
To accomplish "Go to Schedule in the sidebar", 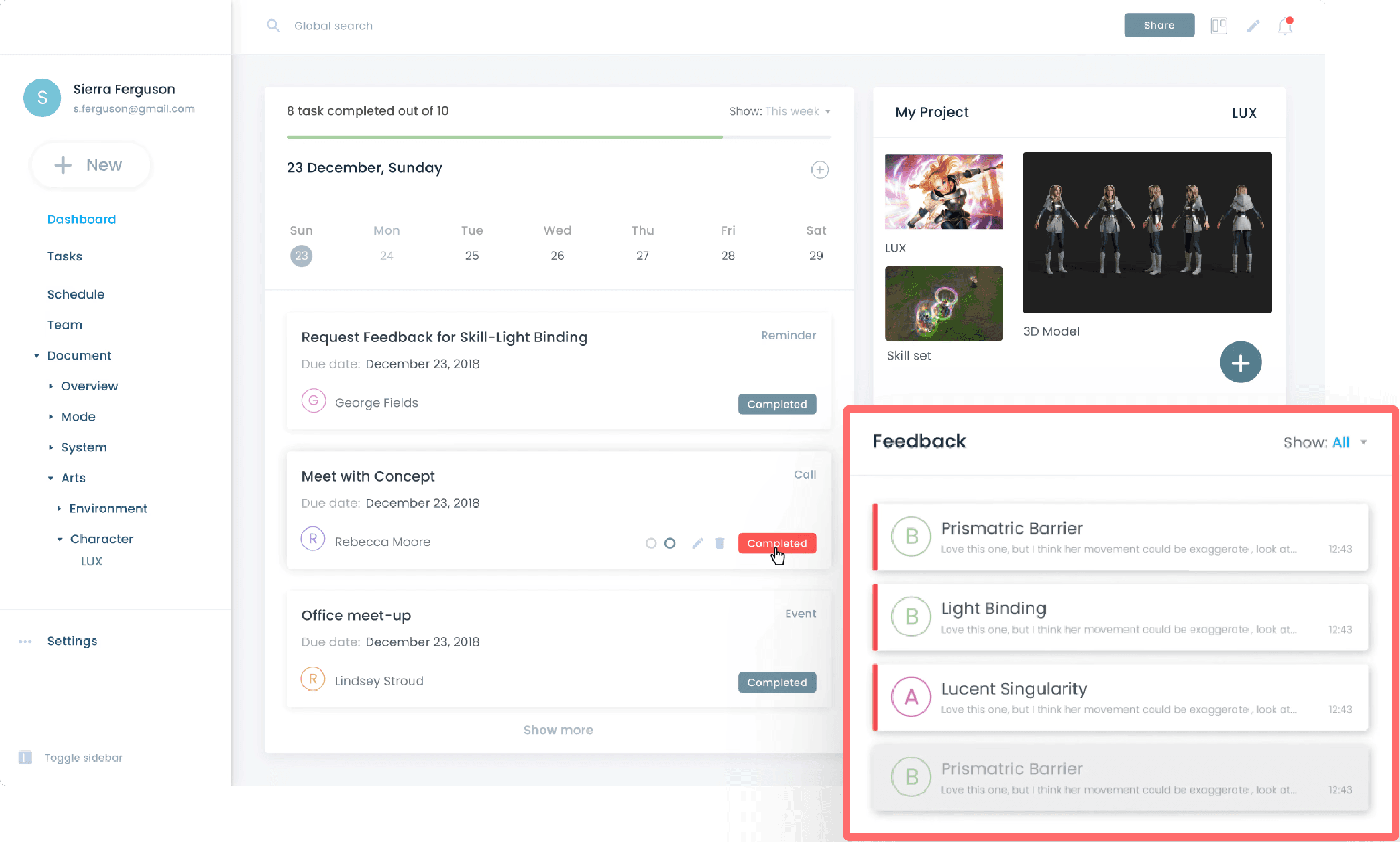I will [x=75, y=294].
